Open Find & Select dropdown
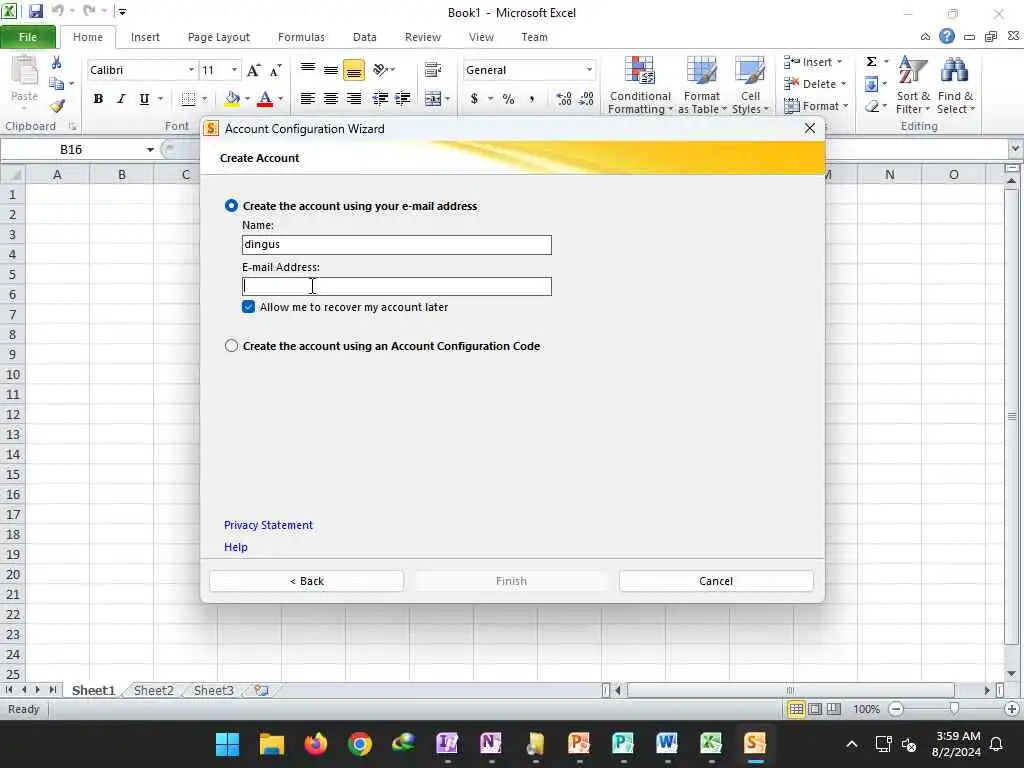 (x=955, y=85)
